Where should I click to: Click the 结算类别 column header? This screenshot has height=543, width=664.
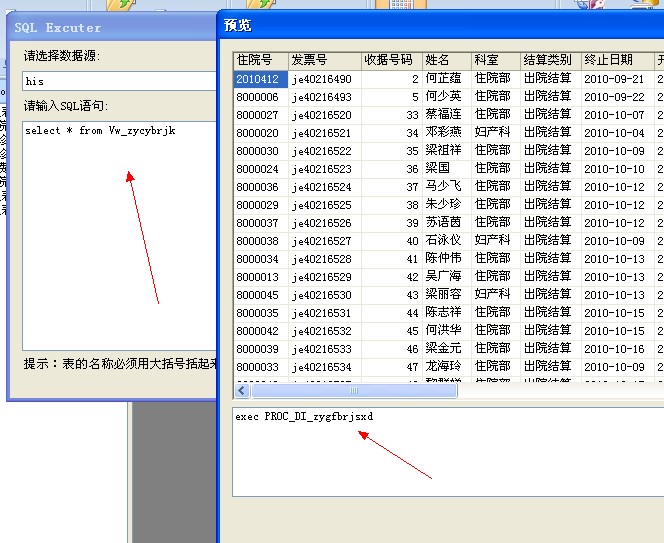coord(550,60)
